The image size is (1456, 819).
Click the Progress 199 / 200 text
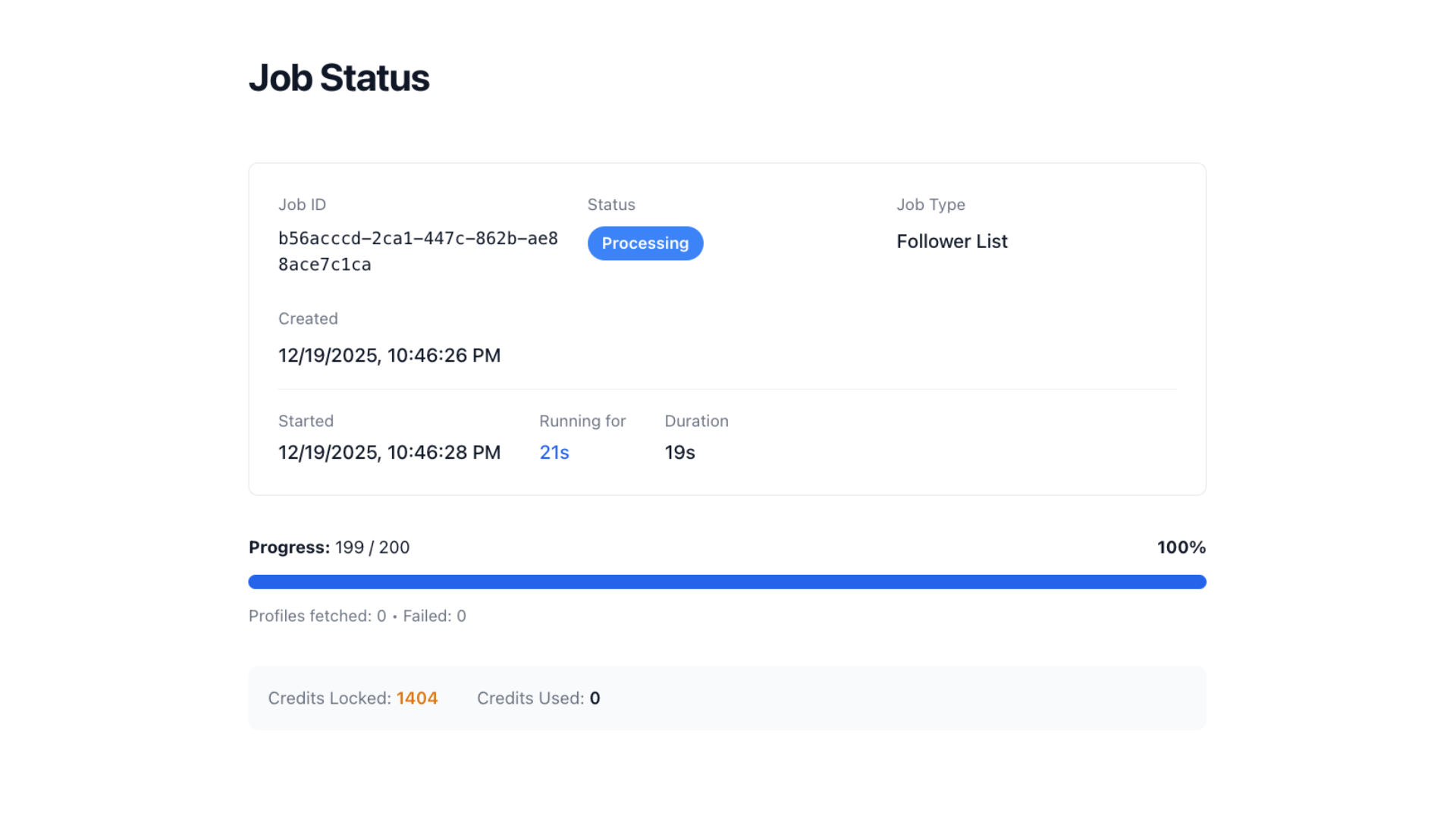(329, 548)
